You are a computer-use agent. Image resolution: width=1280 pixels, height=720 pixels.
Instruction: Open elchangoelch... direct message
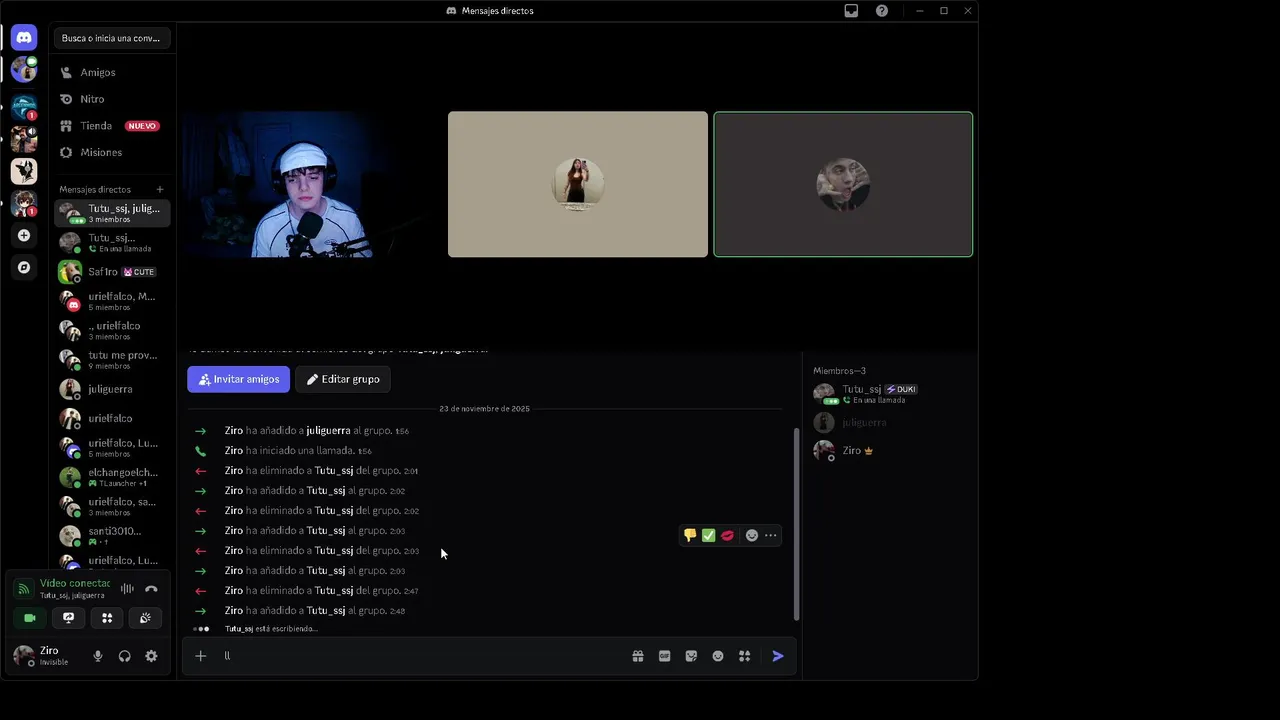[x=112, y=477]
